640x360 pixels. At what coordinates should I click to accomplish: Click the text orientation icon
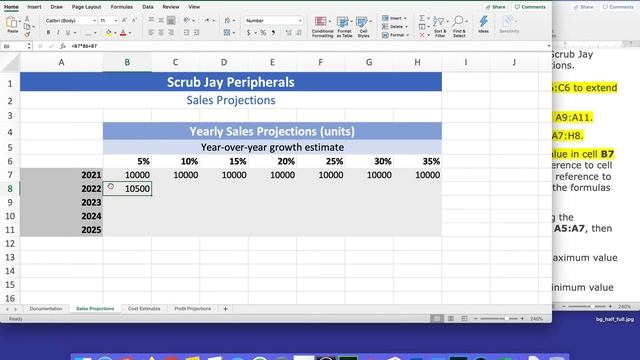coord(187,20)
